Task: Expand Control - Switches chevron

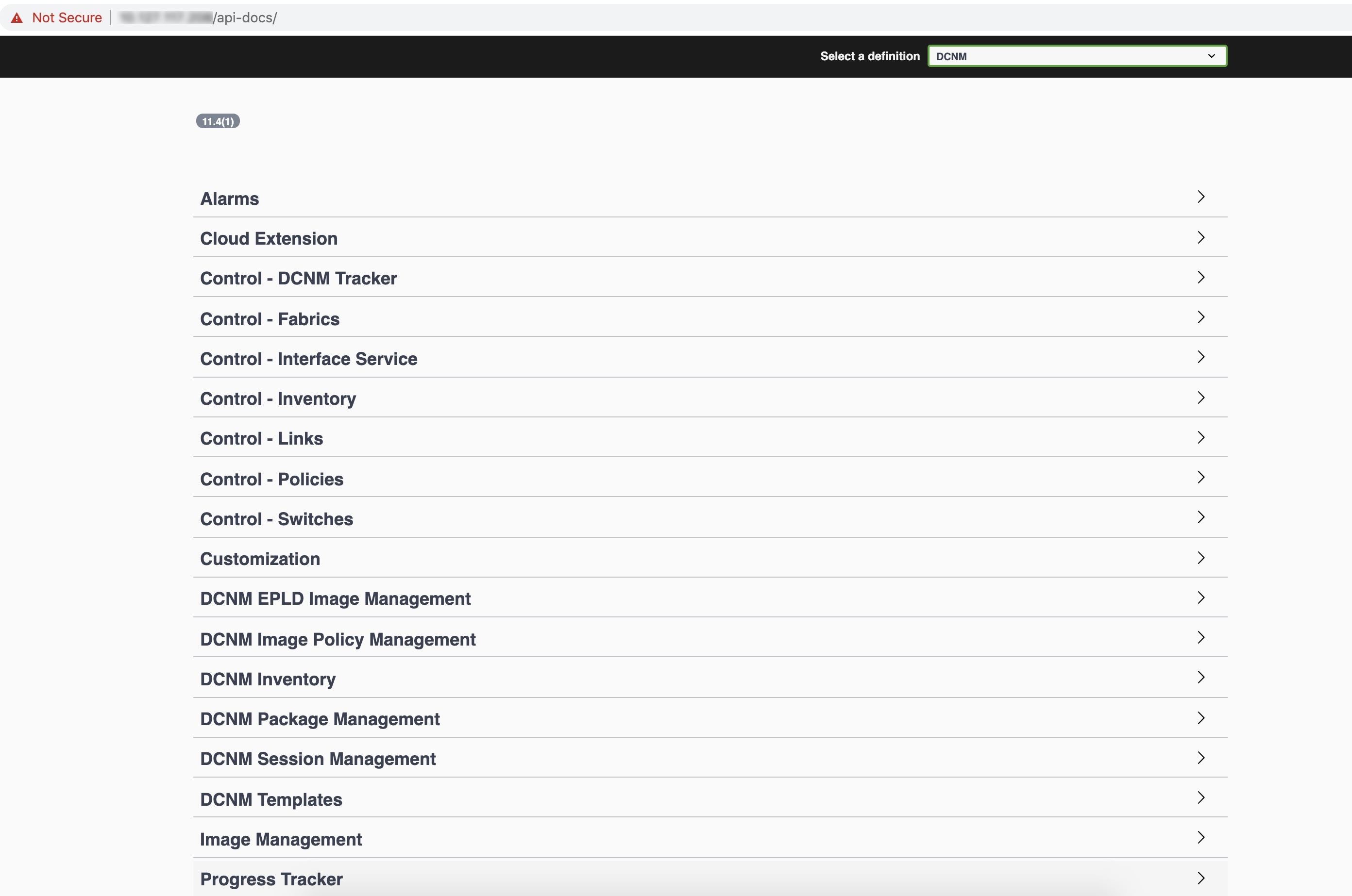Action: pos(1201,518)
